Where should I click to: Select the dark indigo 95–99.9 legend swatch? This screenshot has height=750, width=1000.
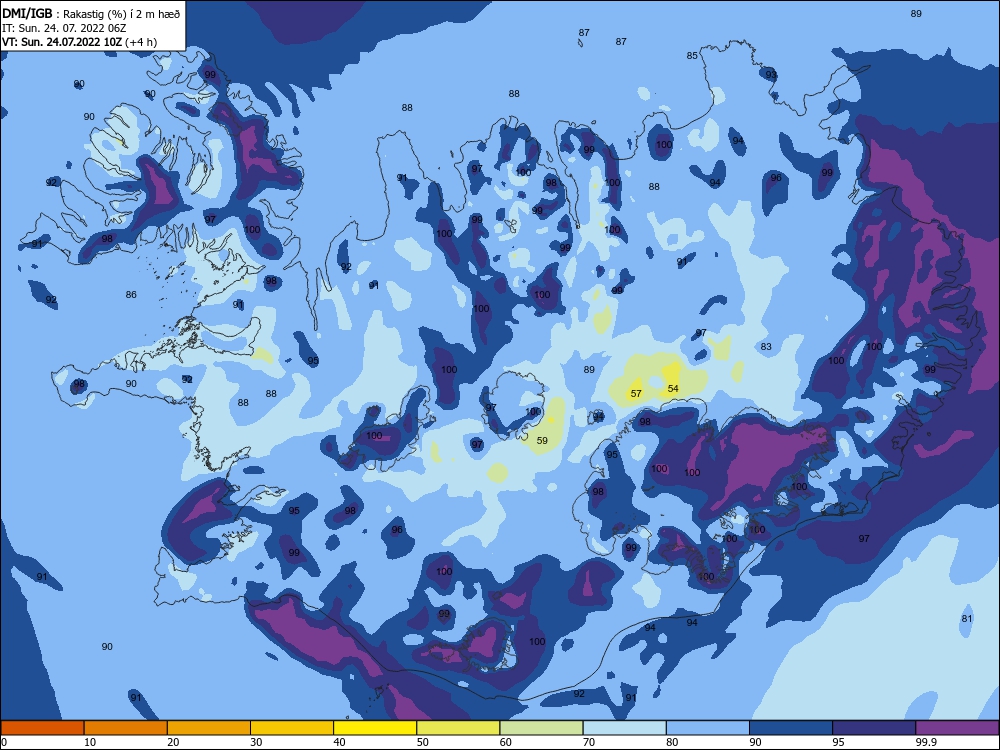tap(874, 728)
